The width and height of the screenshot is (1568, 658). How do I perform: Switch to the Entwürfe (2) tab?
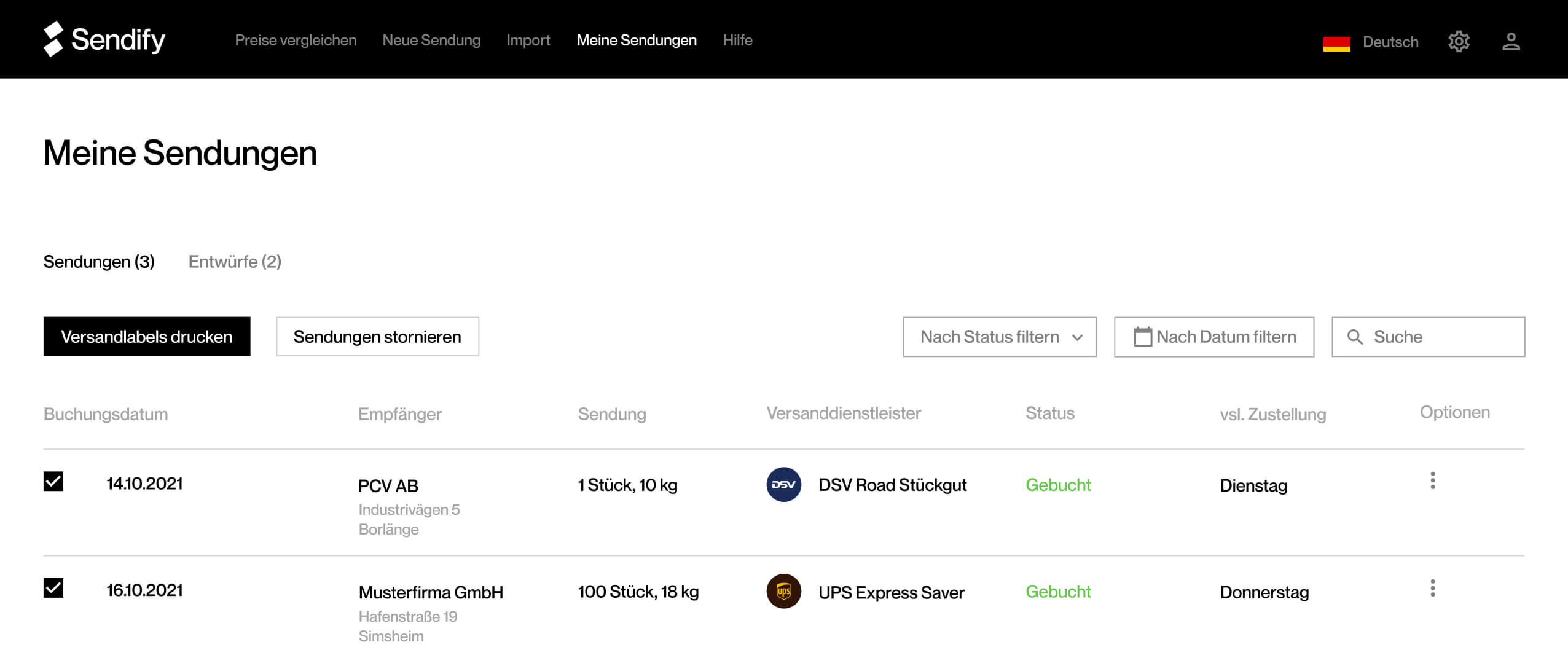pyautogui.click(x=235, y=262)
